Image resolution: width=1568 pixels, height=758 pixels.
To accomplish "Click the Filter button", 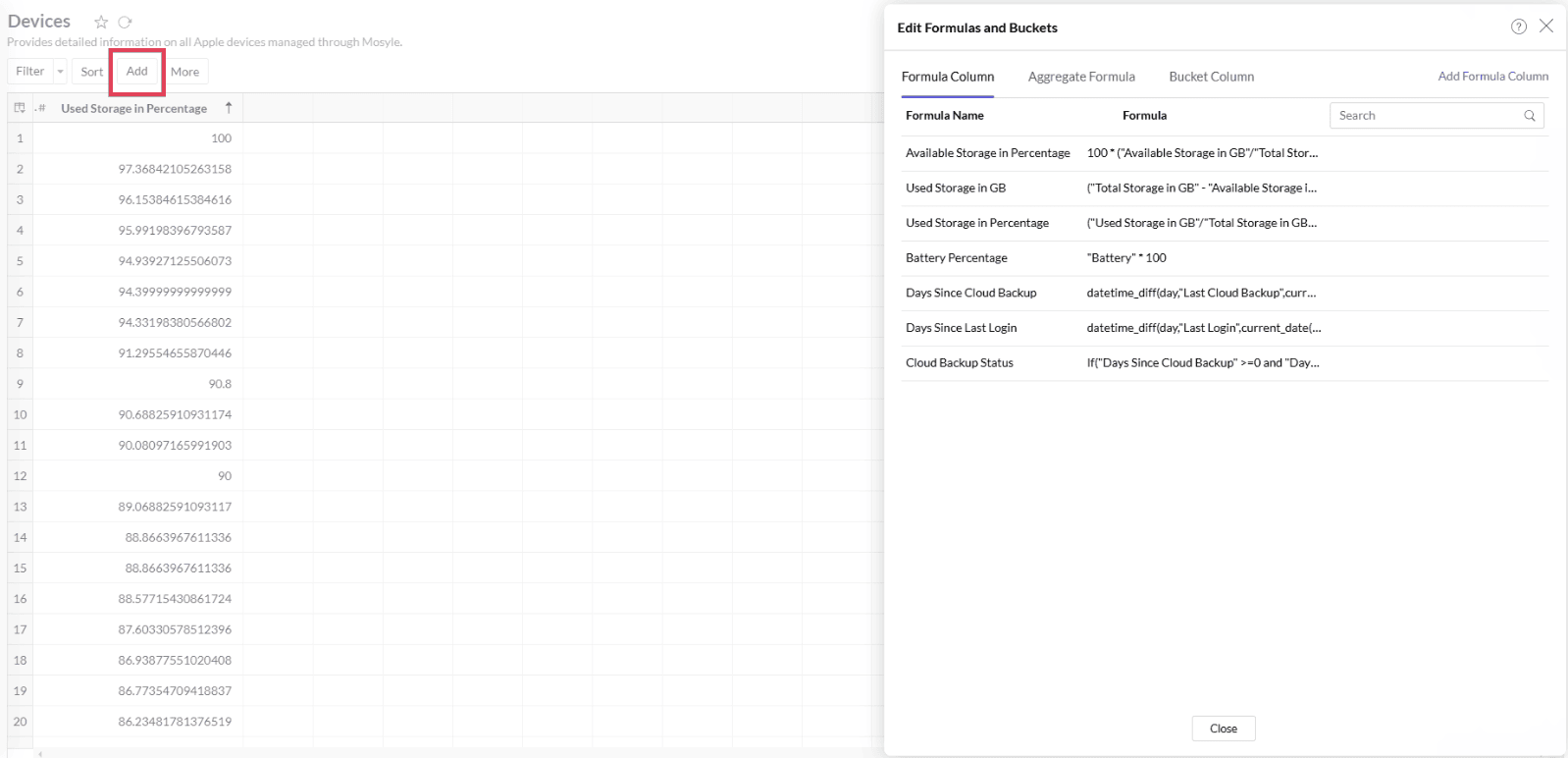I will (x=29, y=72).
